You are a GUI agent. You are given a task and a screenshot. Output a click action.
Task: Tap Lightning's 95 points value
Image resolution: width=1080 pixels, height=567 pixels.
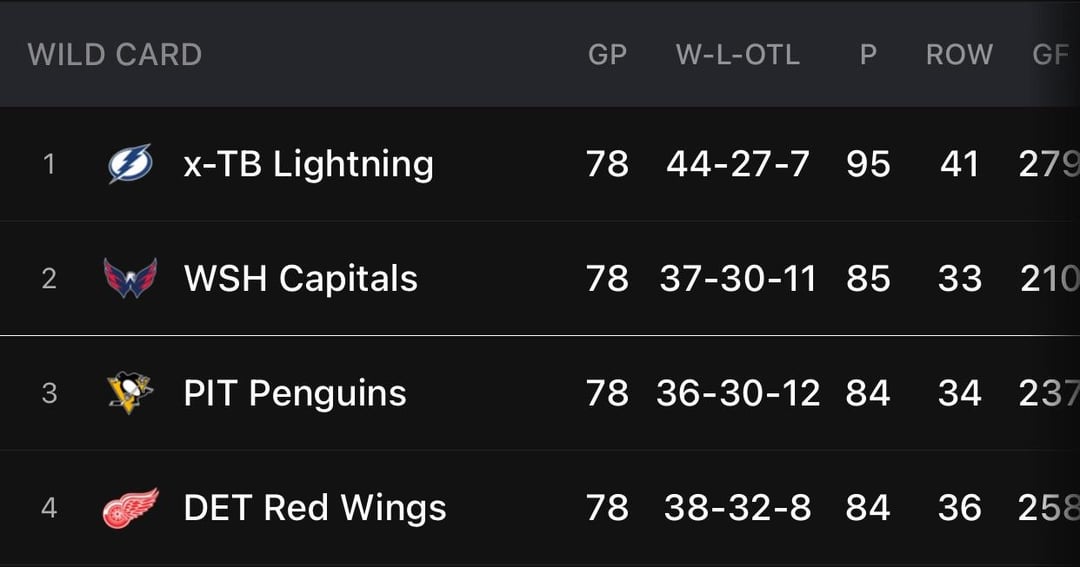point(868,164)
